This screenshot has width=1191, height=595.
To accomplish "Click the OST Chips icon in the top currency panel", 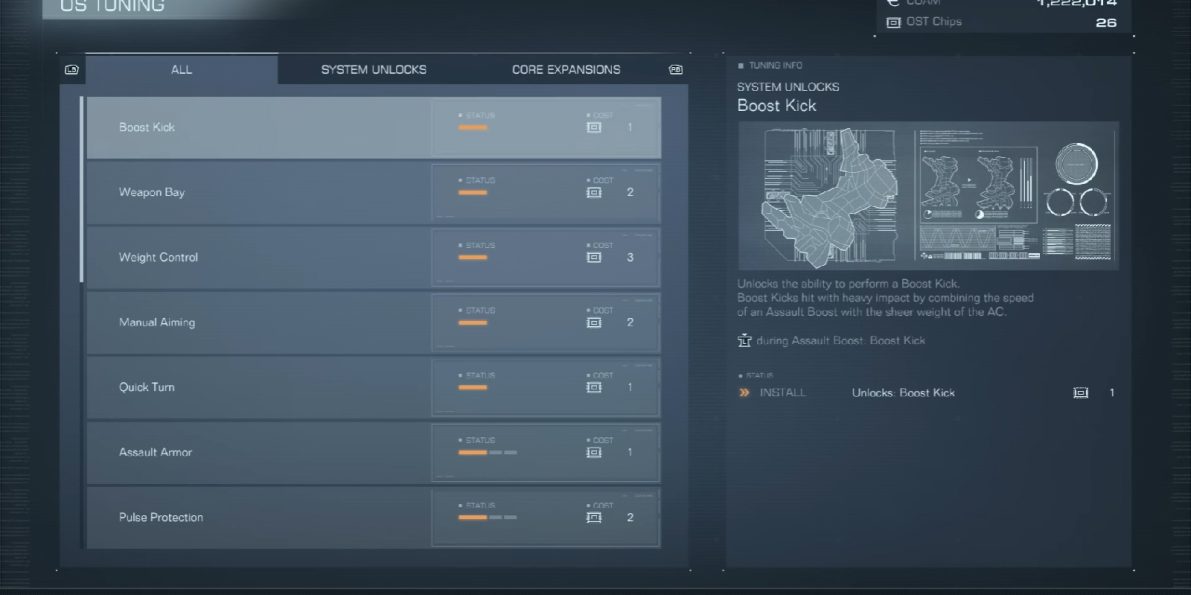I will pos(893,22).
